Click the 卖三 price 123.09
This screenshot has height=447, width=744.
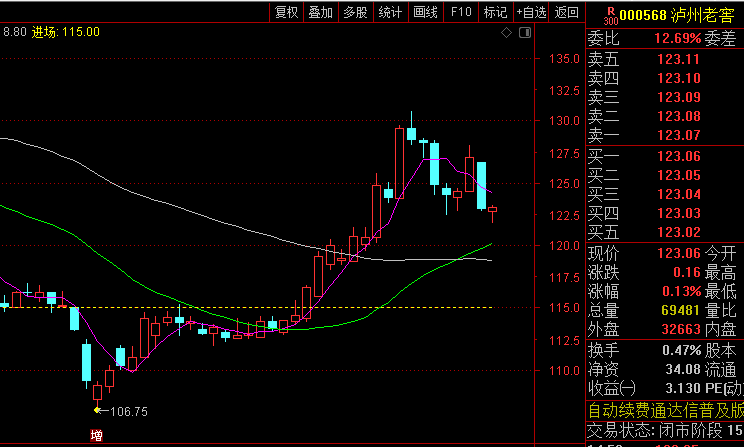point(678,97)
